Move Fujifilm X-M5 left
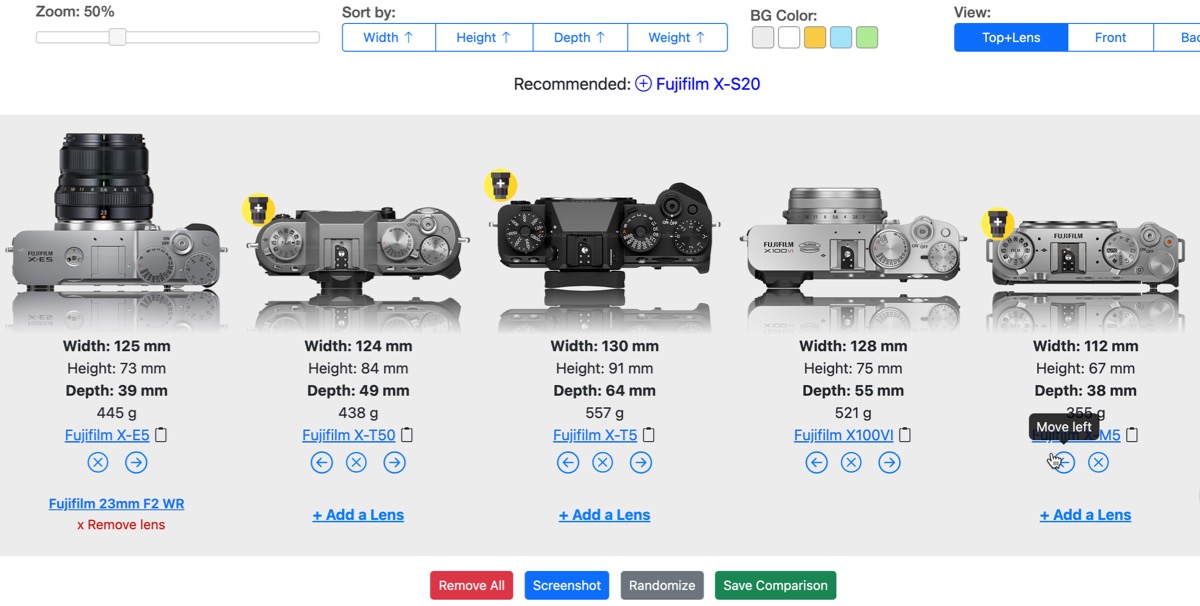The width and height of the screenshot is (1200, 606). (x=1064, y=462)
